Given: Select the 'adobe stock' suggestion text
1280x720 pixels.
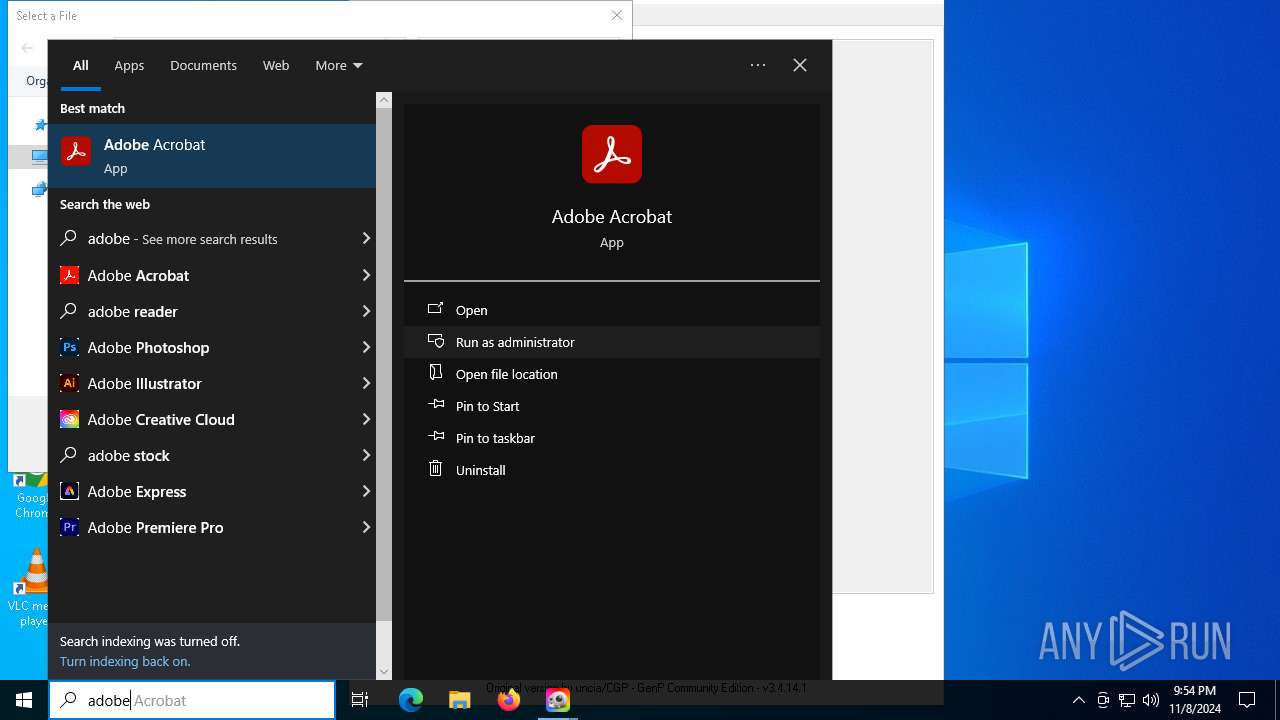Looking at the screenshot, I should click(x=129, y=455).
